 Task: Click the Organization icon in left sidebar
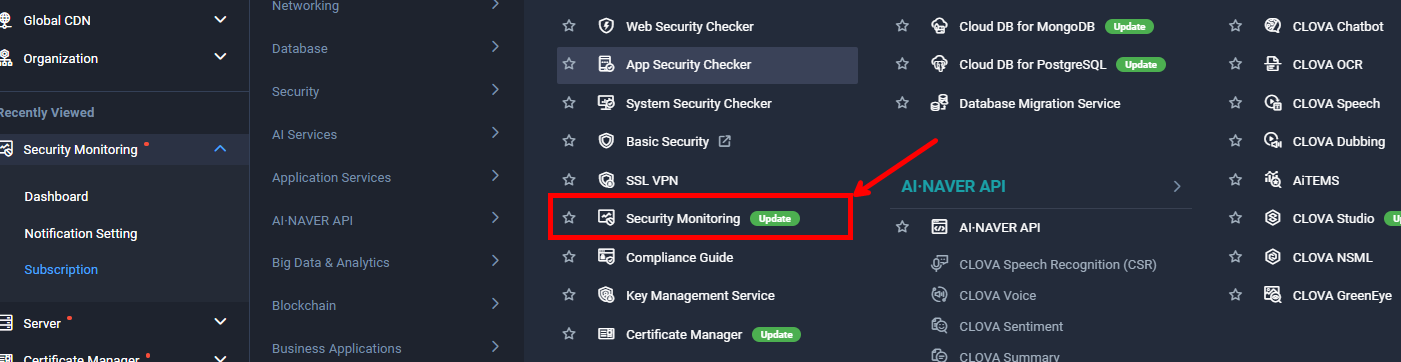point(6,58)
